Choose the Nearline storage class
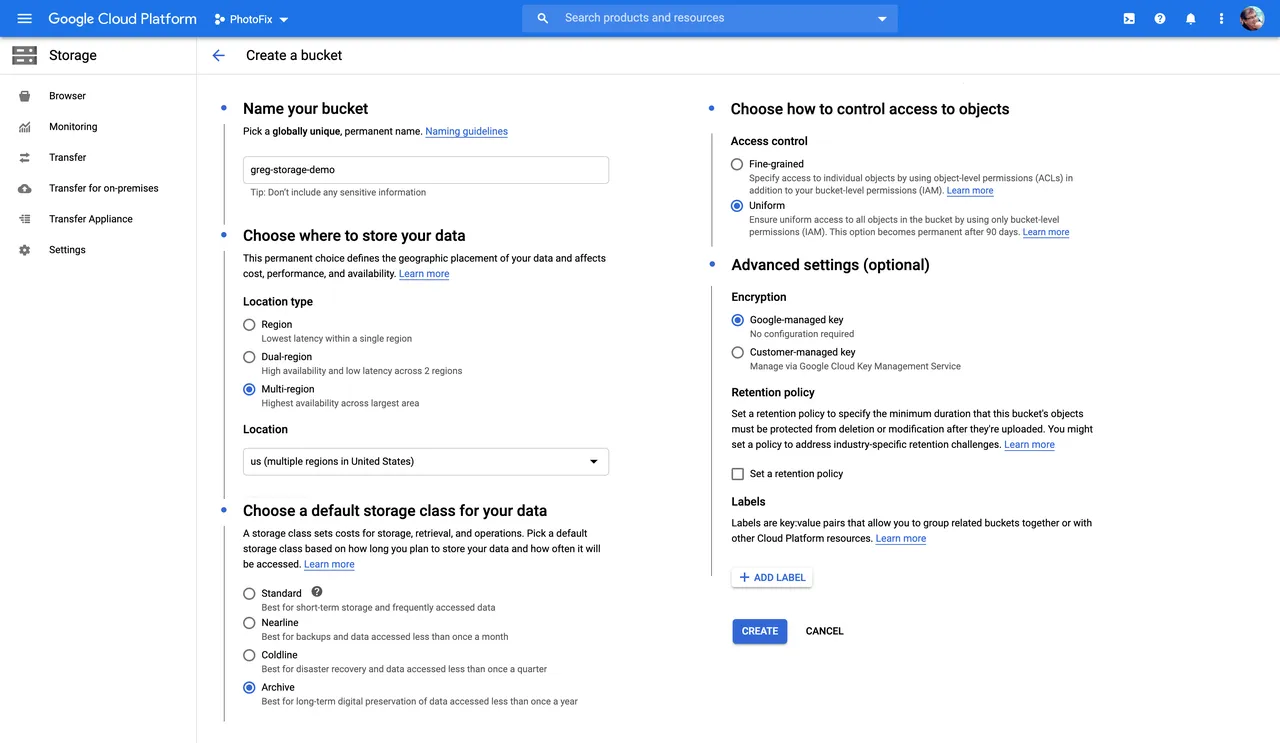The image size is (1280, 743). click(250, 623)
